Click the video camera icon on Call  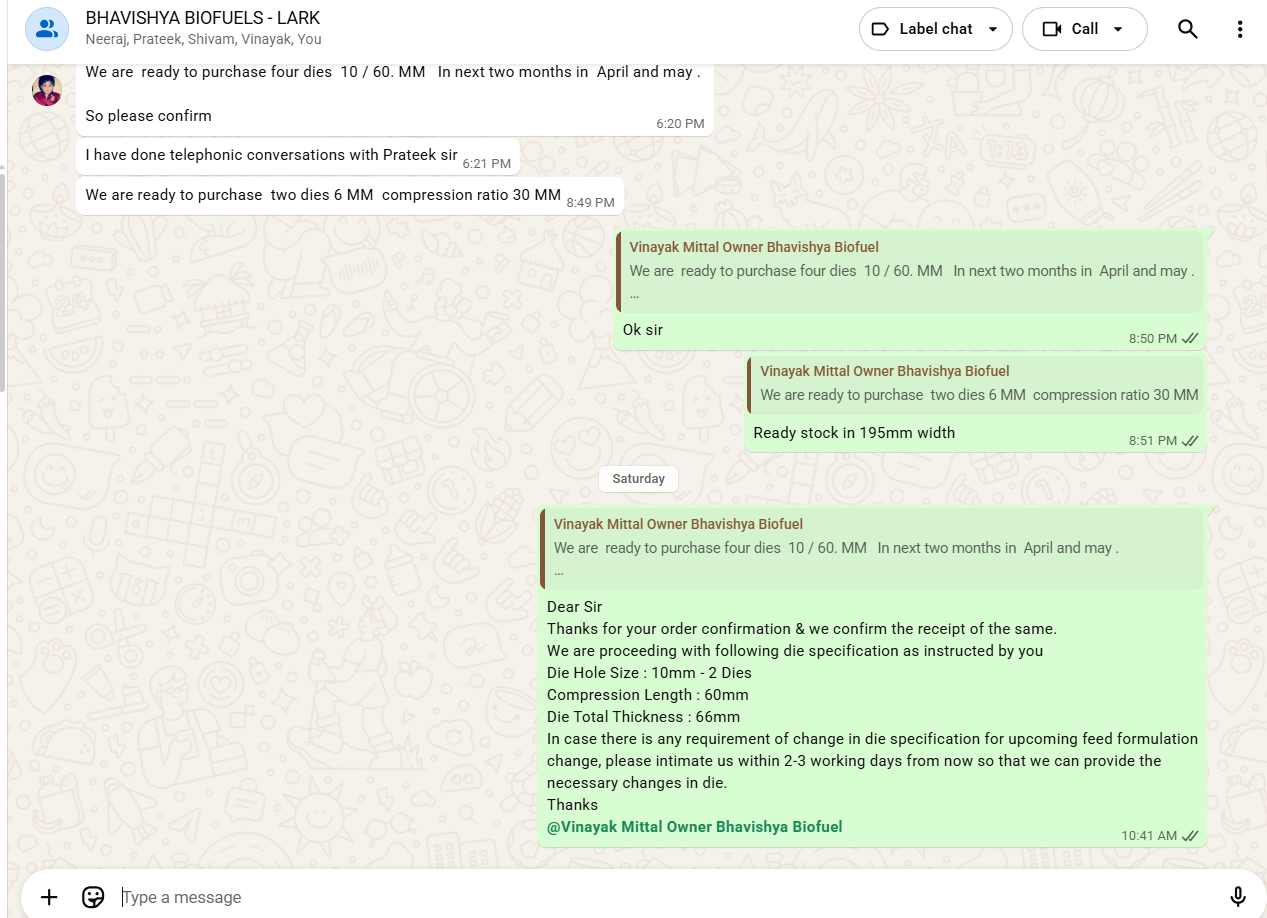tap(1051, 29)
